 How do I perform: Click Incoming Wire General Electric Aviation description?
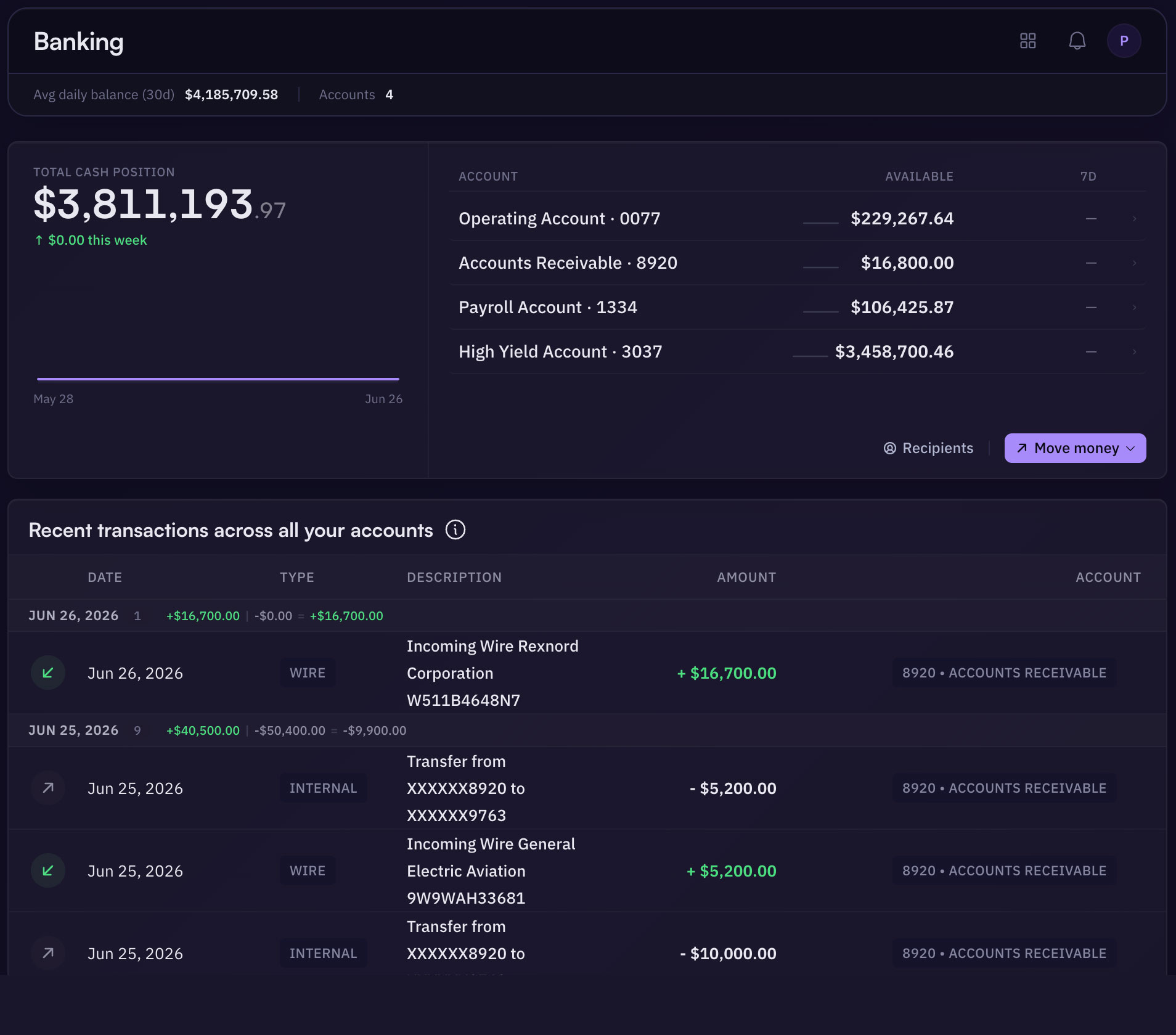[491, 870]
